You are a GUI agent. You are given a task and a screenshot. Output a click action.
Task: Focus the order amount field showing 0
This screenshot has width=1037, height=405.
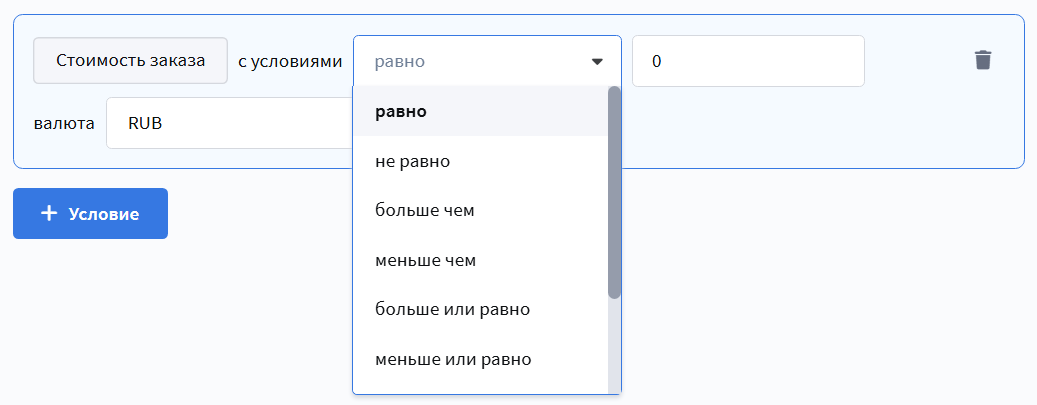(747, 62)
